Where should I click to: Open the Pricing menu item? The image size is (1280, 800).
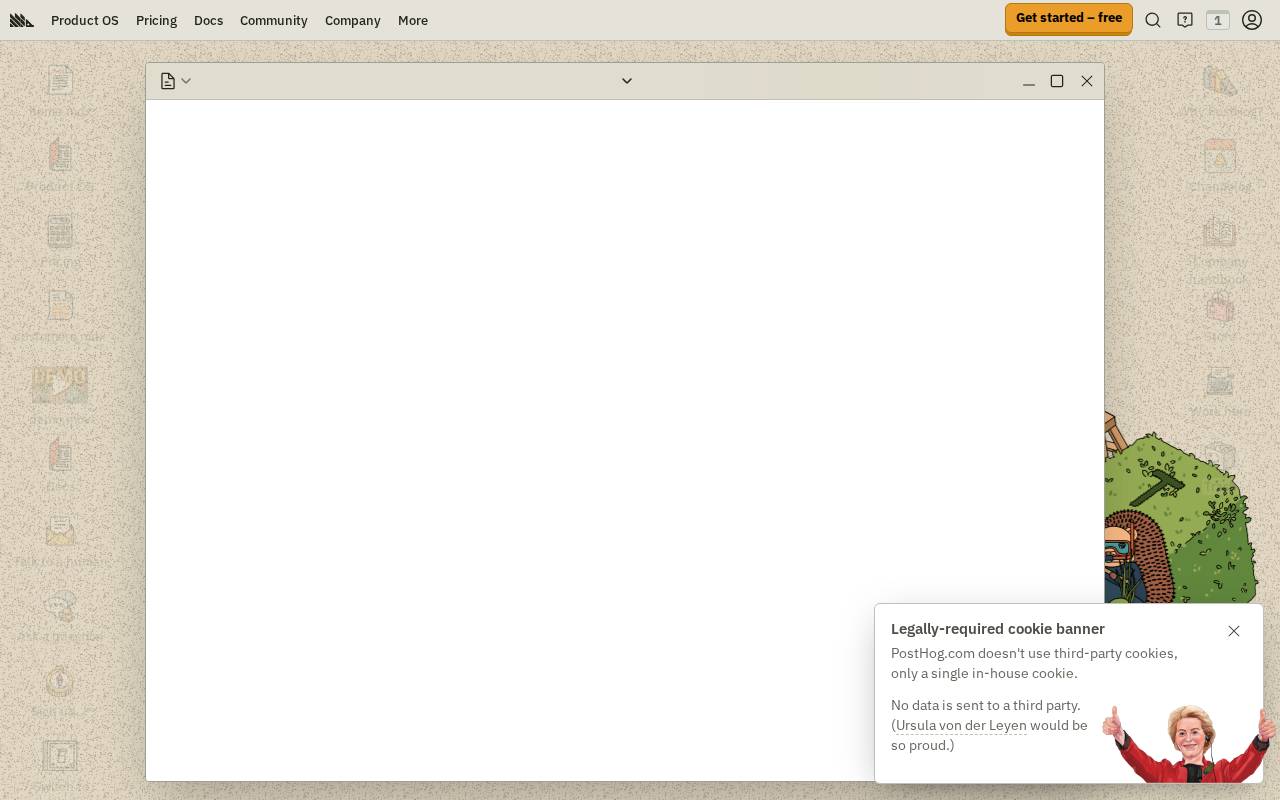pyautogui.click(x=156, y=20)
